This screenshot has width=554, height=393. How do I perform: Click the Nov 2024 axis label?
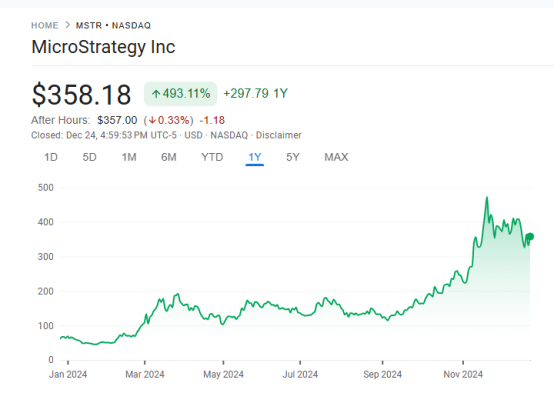tap(463, 374)
